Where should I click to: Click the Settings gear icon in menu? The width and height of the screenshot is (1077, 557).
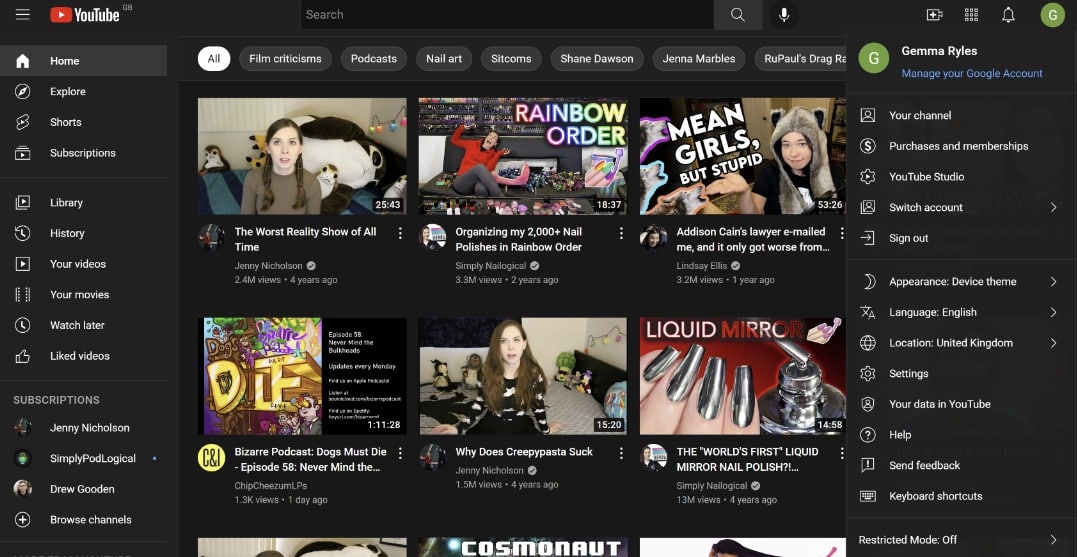[868, 374]
